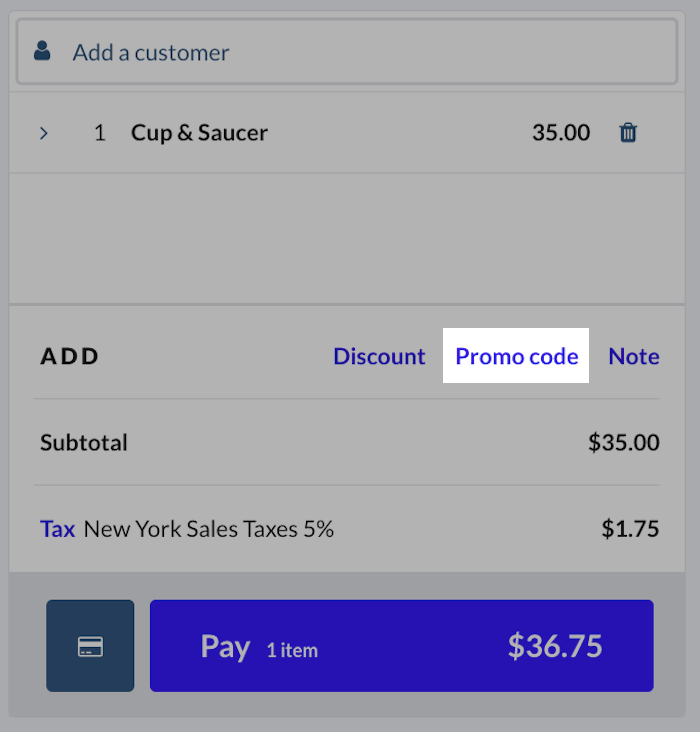Click the New York Sales Taxes 5% text
This screenshot has height=732, width=700.
click(x=208, y=529)
